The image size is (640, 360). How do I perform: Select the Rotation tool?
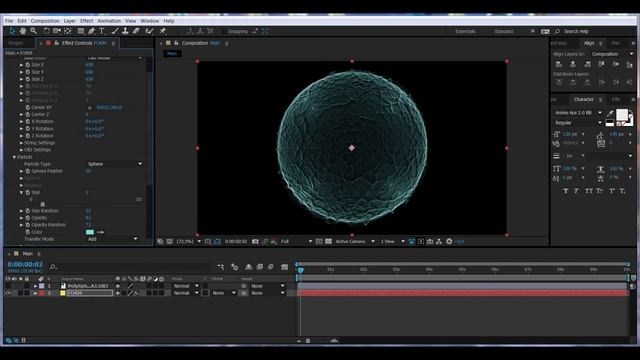46,31
